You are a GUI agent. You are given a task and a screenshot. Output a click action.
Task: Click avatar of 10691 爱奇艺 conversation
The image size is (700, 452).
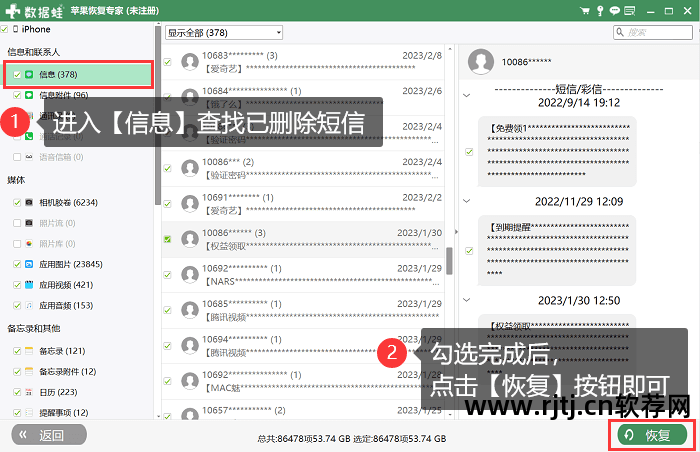[x=190, y=204]
